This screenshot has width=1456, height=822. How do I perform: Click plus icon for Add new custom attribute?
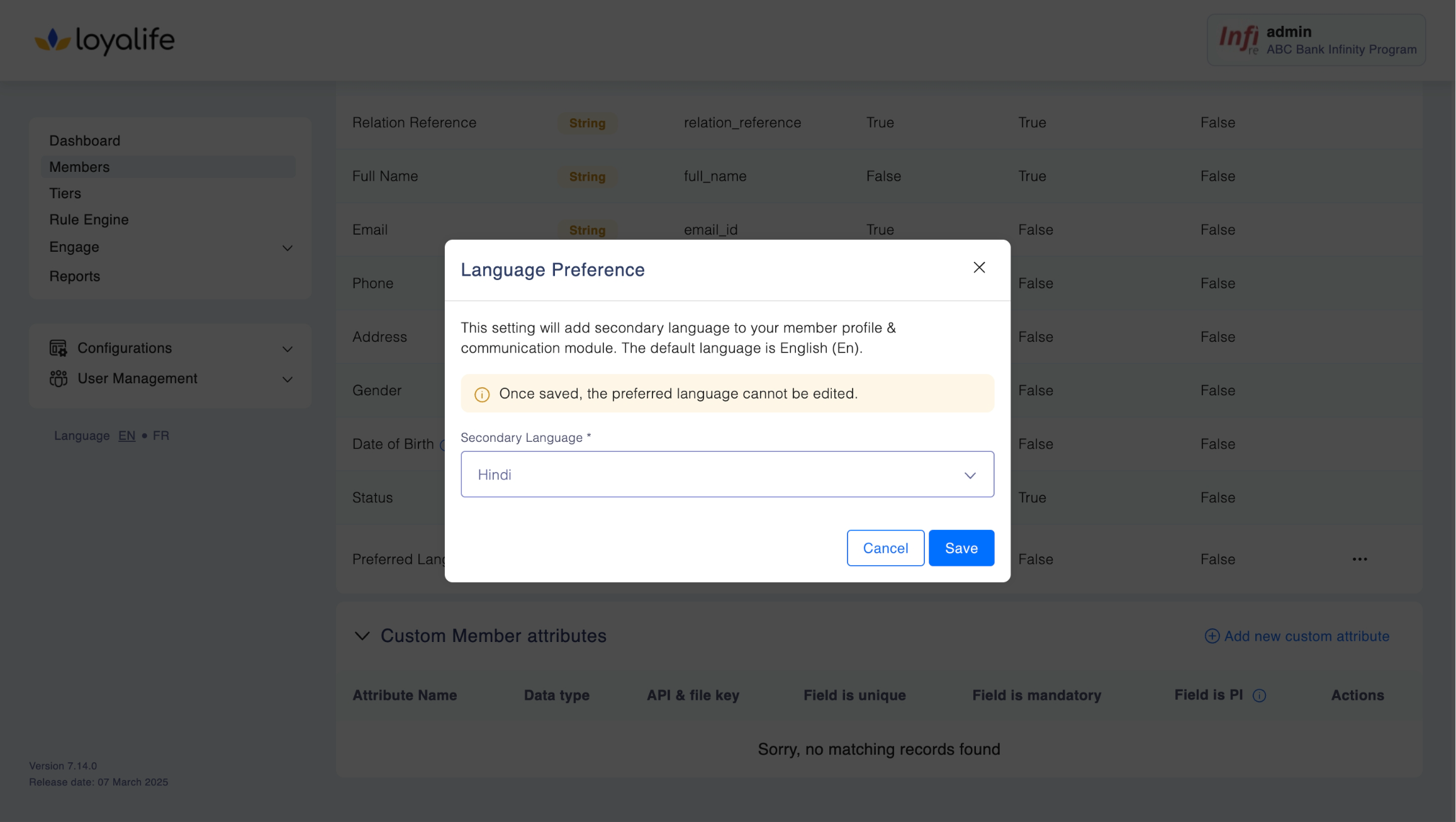coord(1212,636)
